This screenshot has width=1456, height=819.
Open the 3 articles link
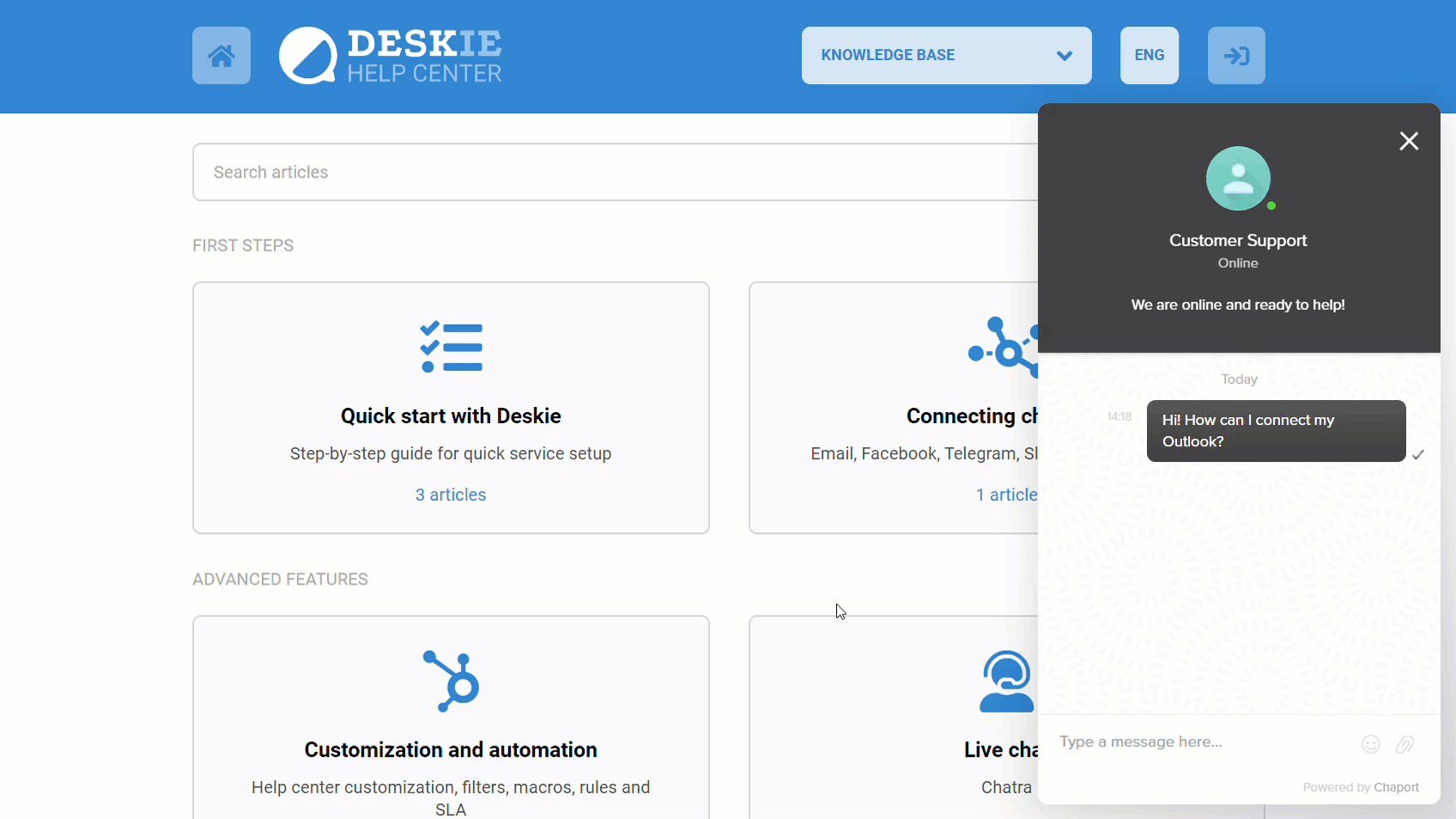451,494
